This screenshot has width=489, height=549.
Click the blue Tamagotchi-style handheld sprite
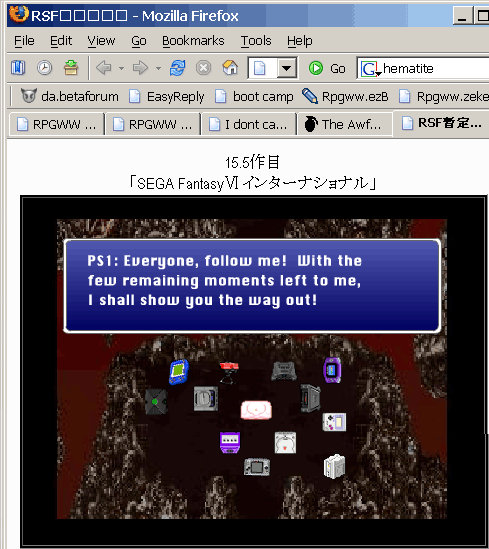[179, 372]
